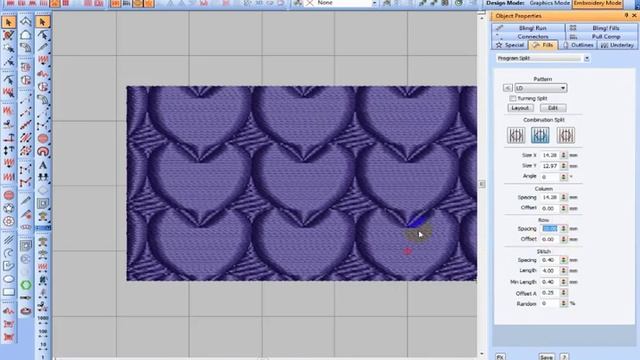Click the help question mark button
This screenshot has width=640, height=360.
564,357
